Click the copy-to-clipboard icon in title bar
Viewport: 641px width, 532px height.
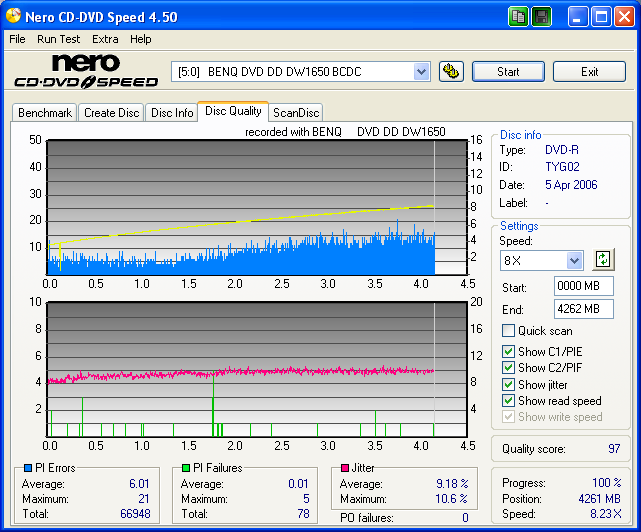(x=518, y=17)
